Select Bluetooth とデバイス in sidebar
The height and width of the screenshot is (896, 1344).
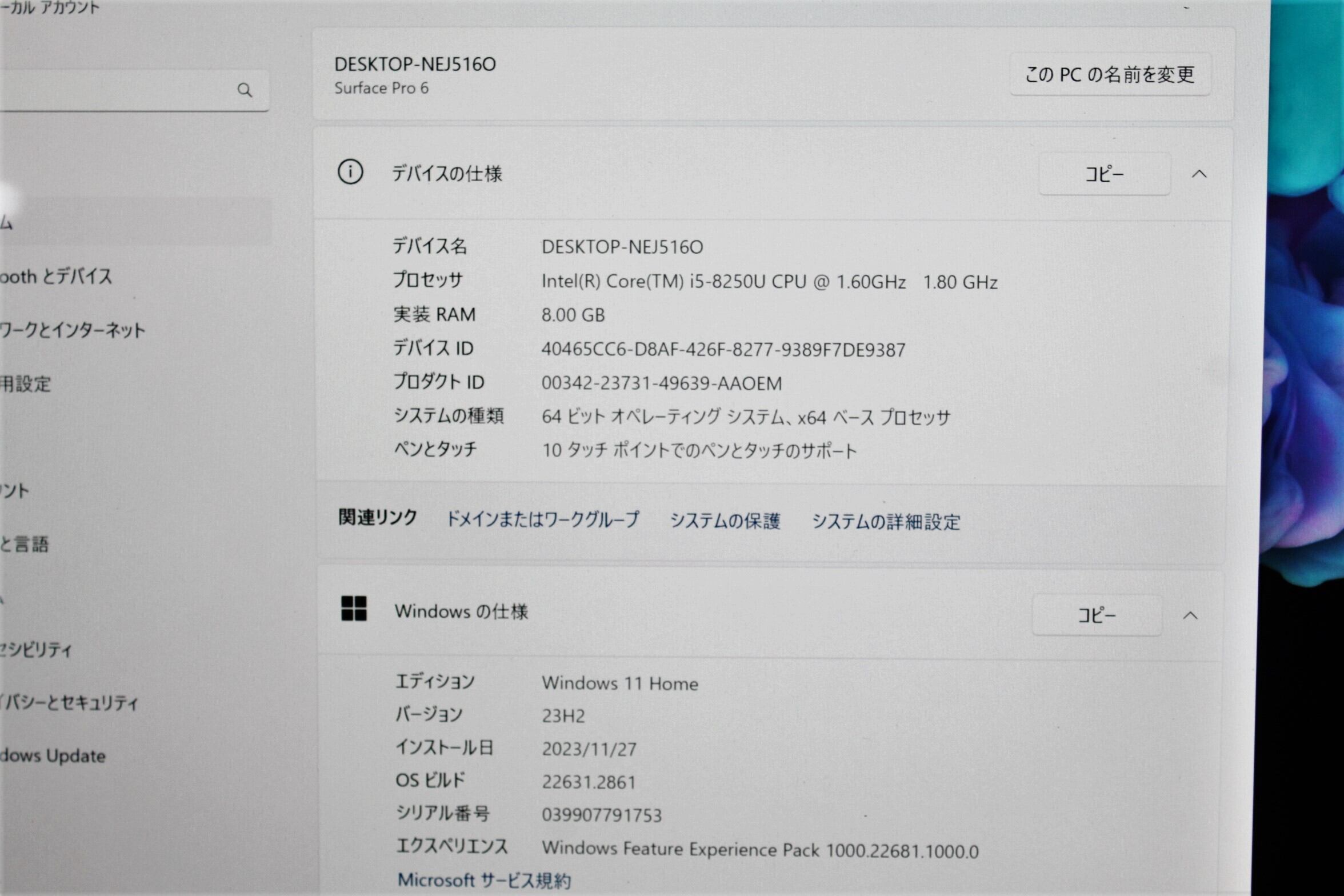[57, 277]
